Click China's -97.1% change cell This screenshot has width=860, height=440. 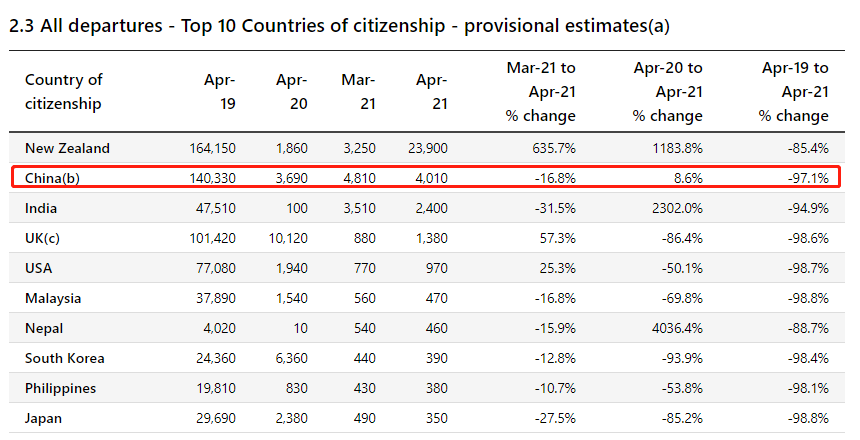pyautogui.click(x=807, y=178)
